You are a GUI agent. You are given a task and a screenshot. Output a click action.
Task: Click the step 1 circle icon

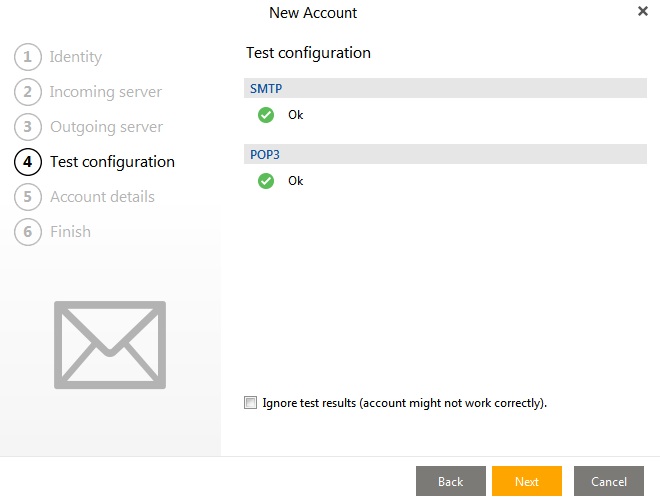(x=28, y=57)
